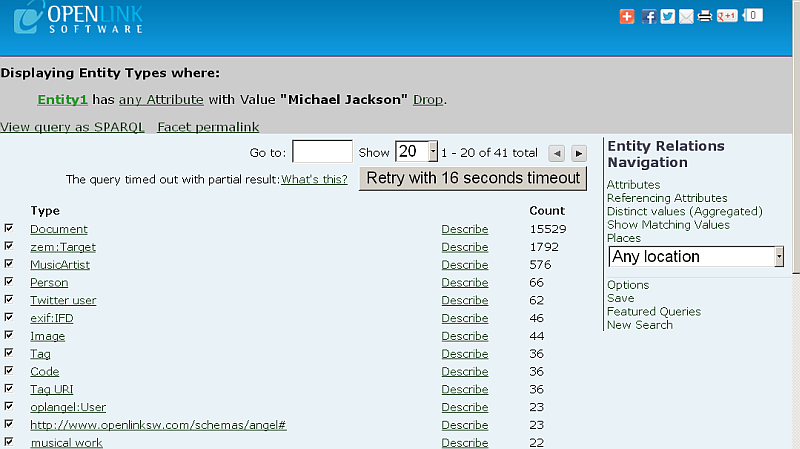Click the Entity1 link
This screenshot has height=449, width=800.
(x=62, y=99)
